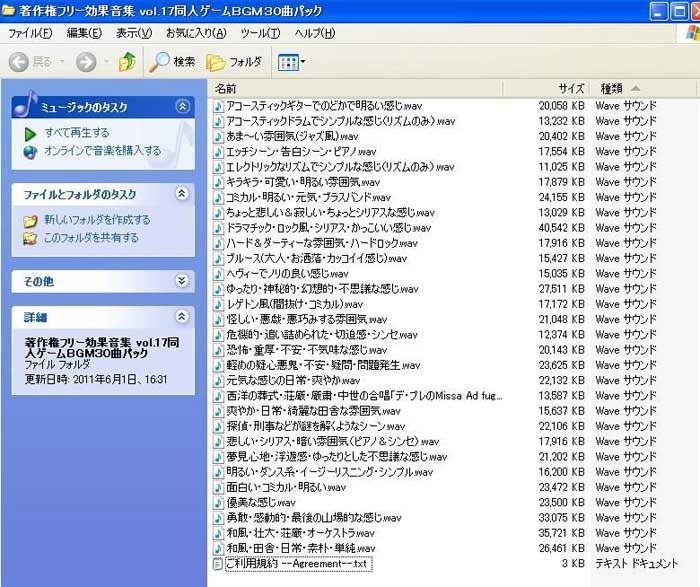Image resolution: width=700 pixels, height=587 pixels.
Task: Click 新しいフォルダを作成する link
Action: (x=97, y=220)
